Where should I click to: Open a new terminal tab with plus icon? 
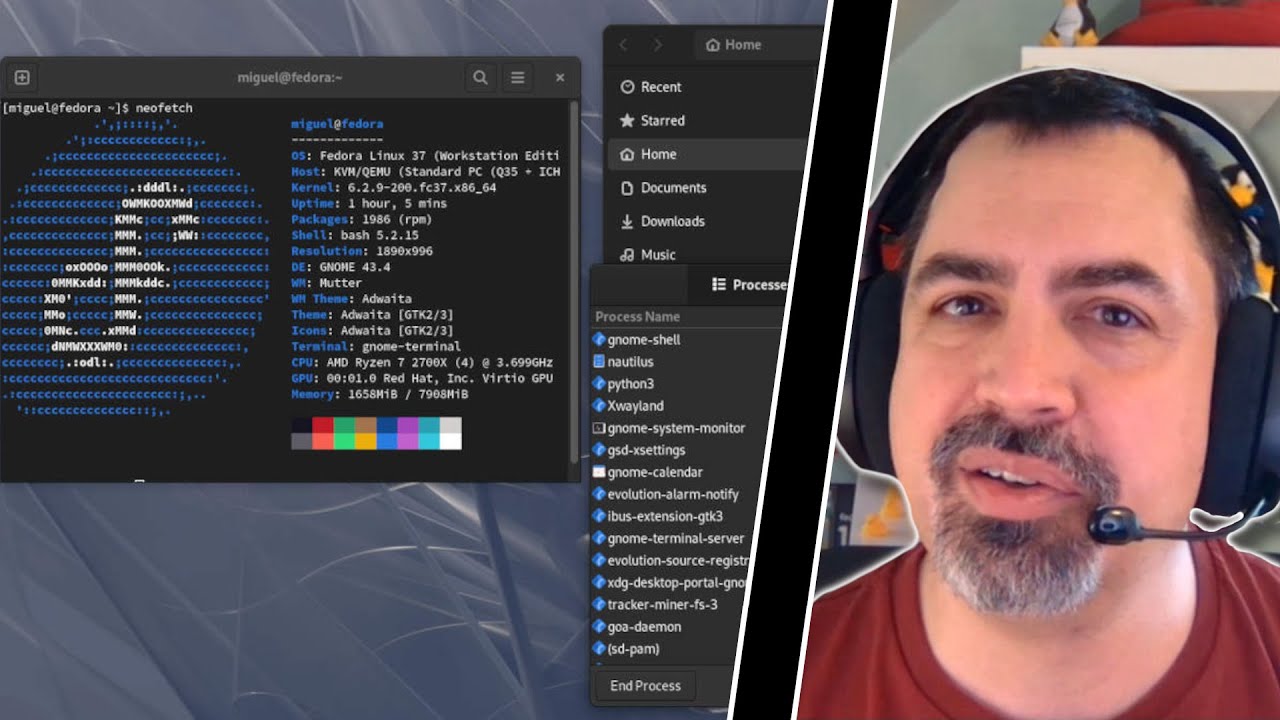21,77
